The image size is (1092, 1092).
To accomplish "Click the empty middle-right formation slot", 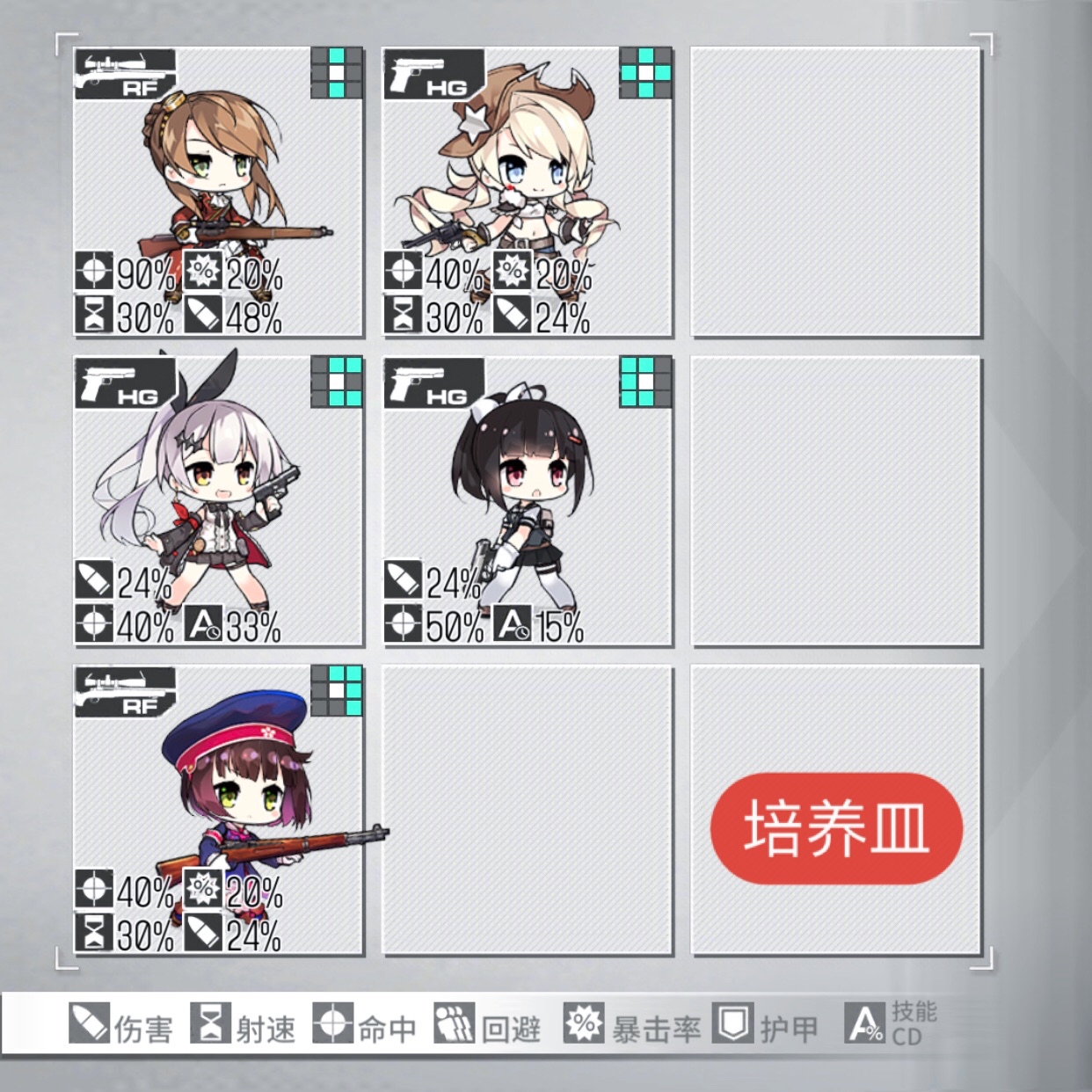I will (836, 501).
